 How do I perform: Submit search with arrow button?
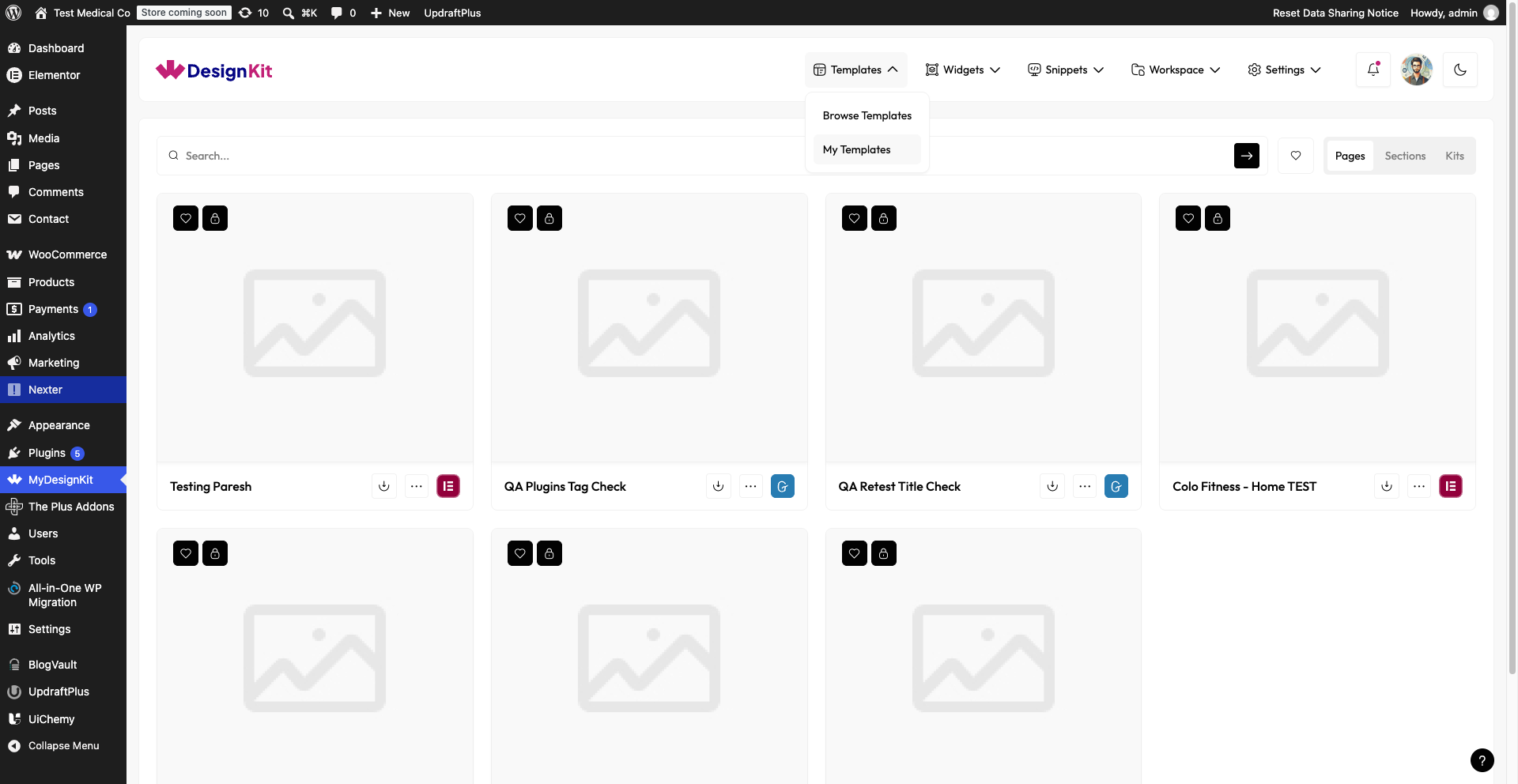point(1247,156)
